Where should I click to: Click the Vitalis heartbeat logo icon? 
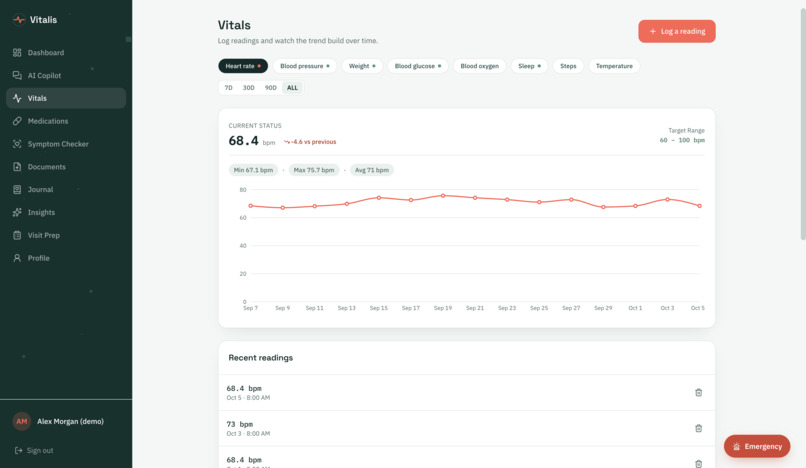pyautogui.click(x=19, y=20)
